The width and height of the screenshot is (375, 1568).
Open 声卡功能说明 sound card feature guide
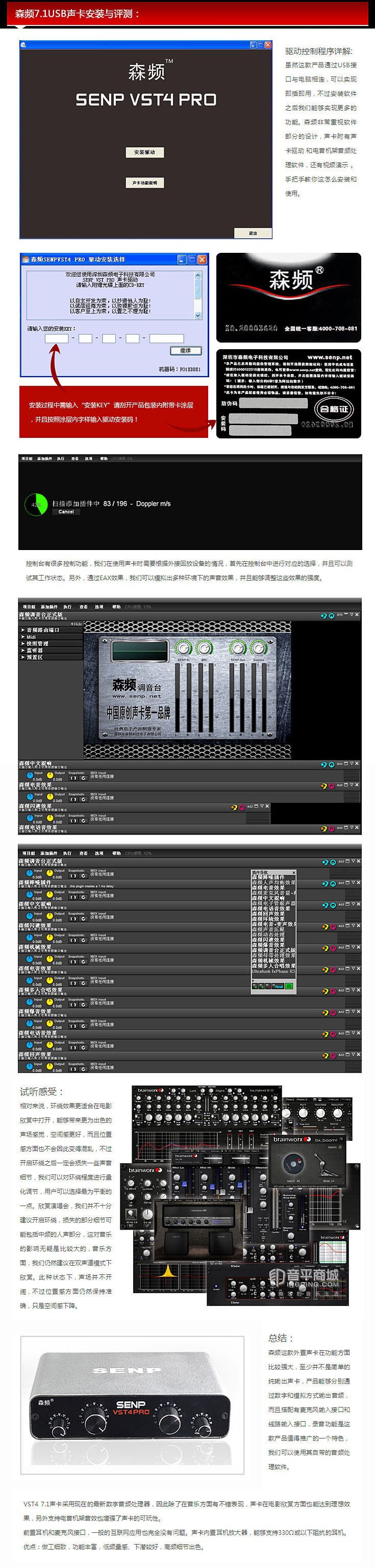tap(145, 182)
